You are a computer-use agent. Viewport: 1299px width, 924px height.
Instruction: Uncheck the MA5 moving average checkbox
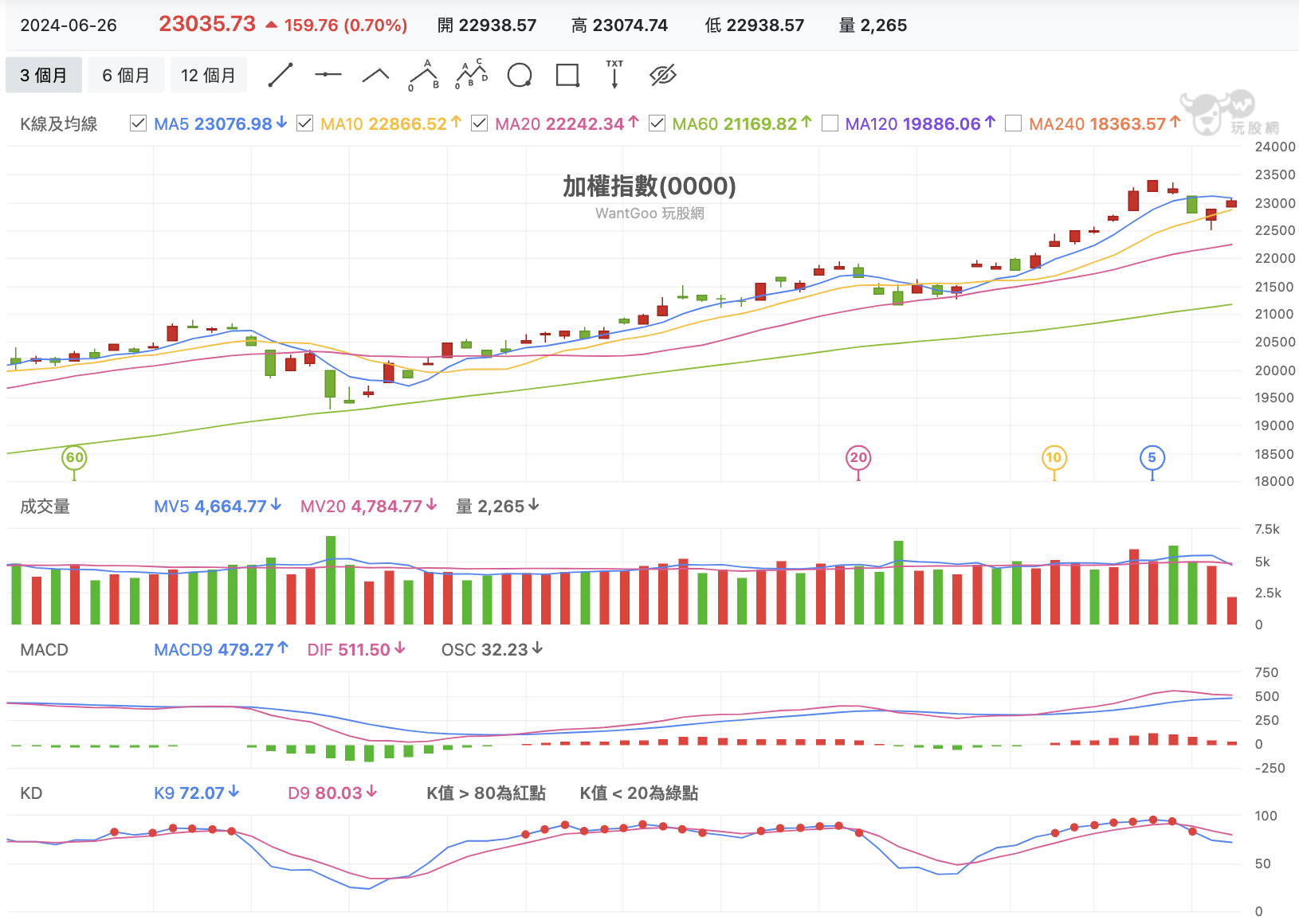(138, 123)
